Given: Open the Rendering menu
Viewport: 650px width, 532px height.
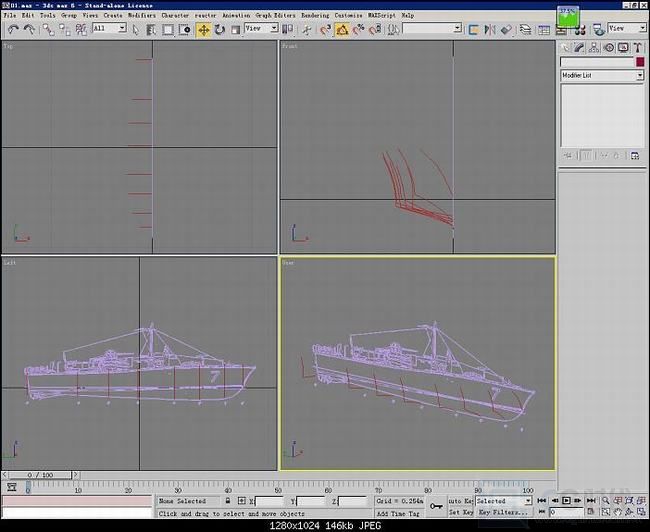Looking at the screenshot, I should click(x=315, y=15).
